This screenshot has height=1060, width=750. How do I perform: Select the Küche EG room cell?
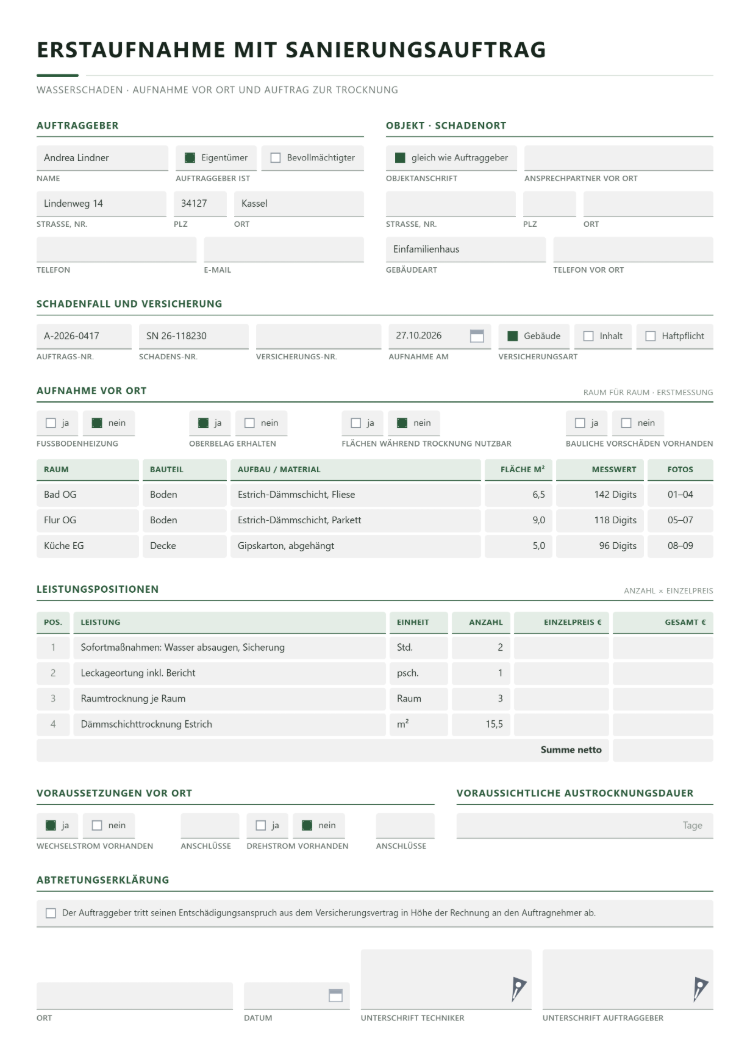pyautogui.click(x=88, y=546)
